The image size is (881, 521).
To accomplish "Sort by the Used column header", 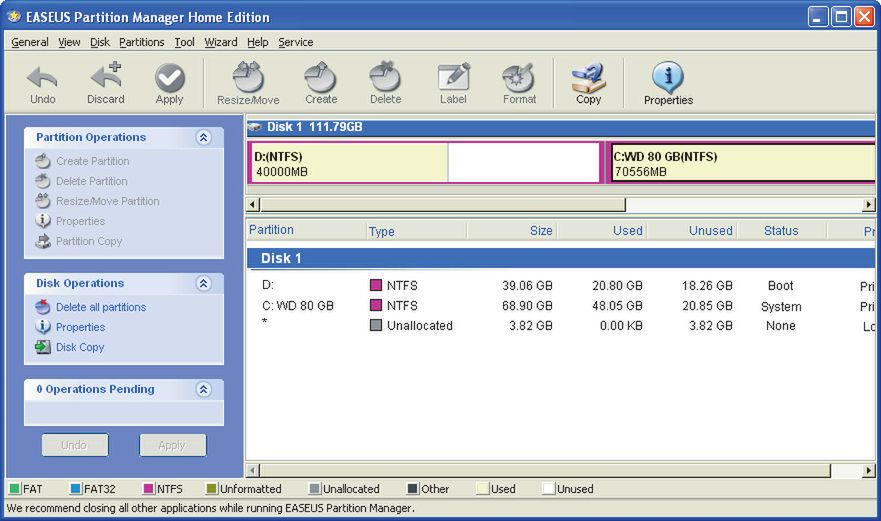I will [x=602, y=230].
